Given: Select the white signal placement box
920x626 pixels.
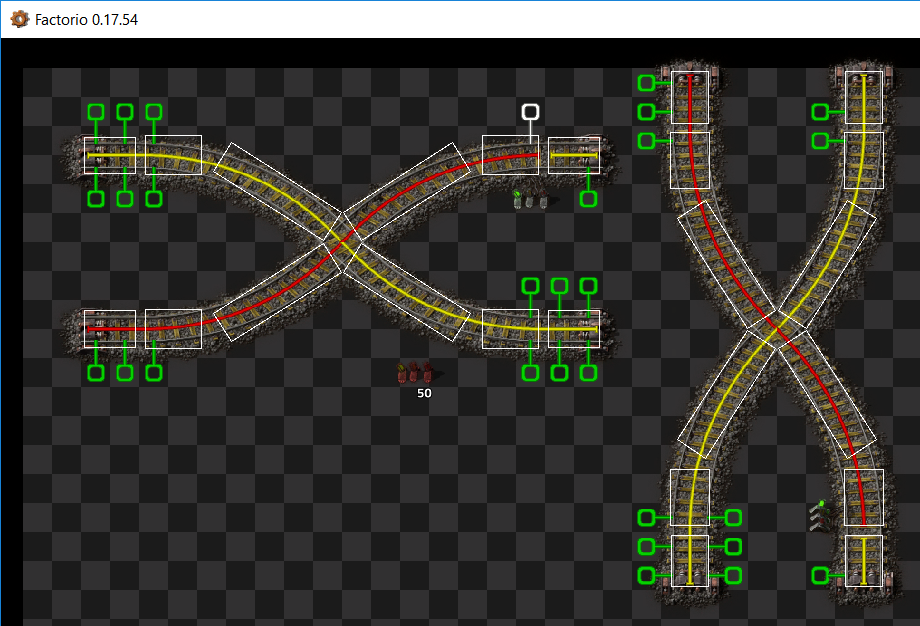Looking at the screenshot, I should (x=530, y=112).
